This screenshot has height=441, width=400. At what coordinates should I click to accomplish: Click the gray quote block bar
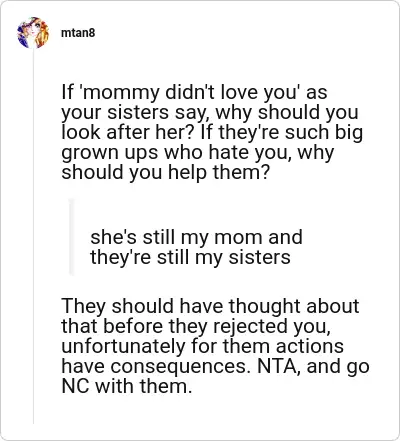(x=71, y=237)
